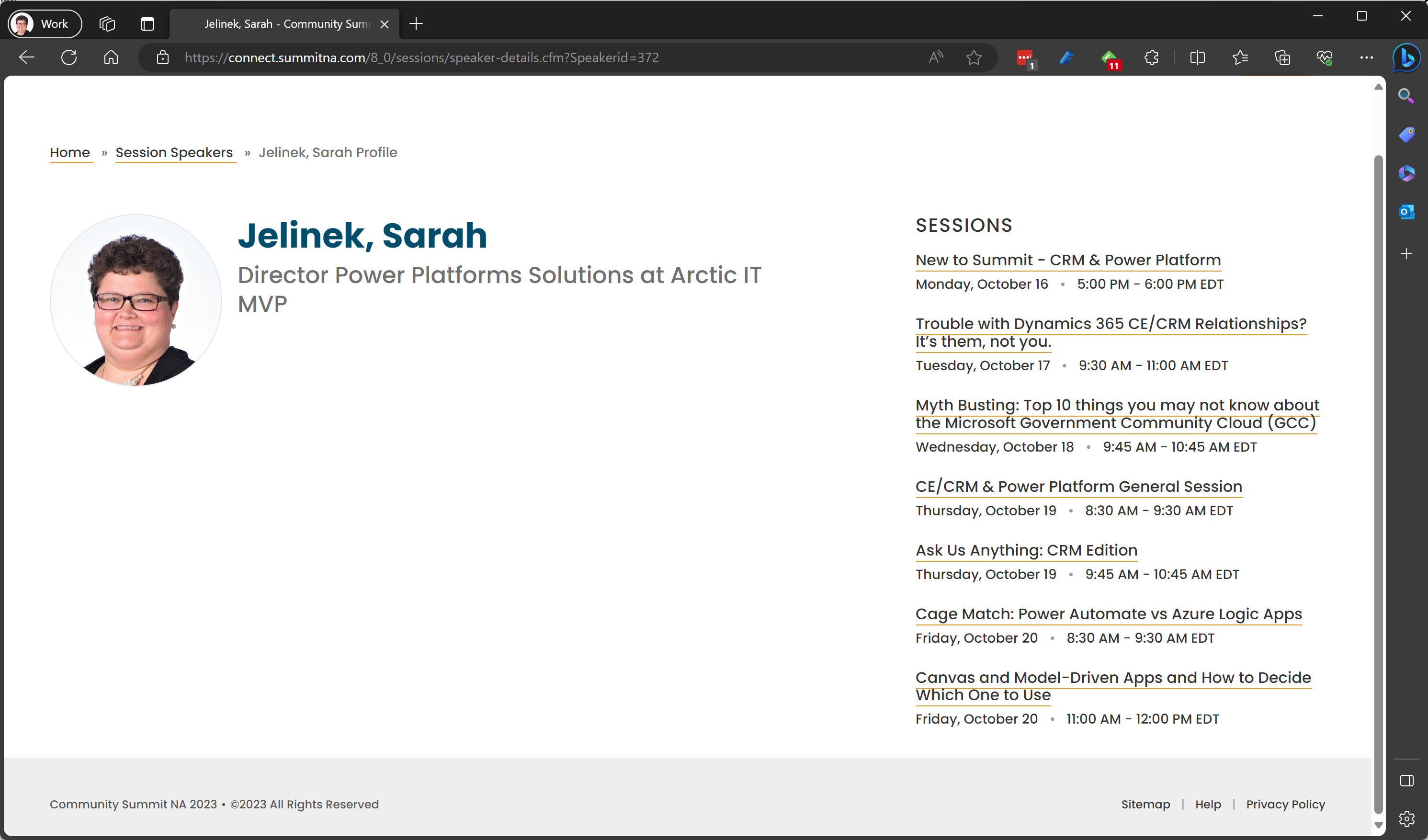Open Read aloud icon in address bar
The height and width of the screenshot is (840, 1428).
click(x=936, y=57)
